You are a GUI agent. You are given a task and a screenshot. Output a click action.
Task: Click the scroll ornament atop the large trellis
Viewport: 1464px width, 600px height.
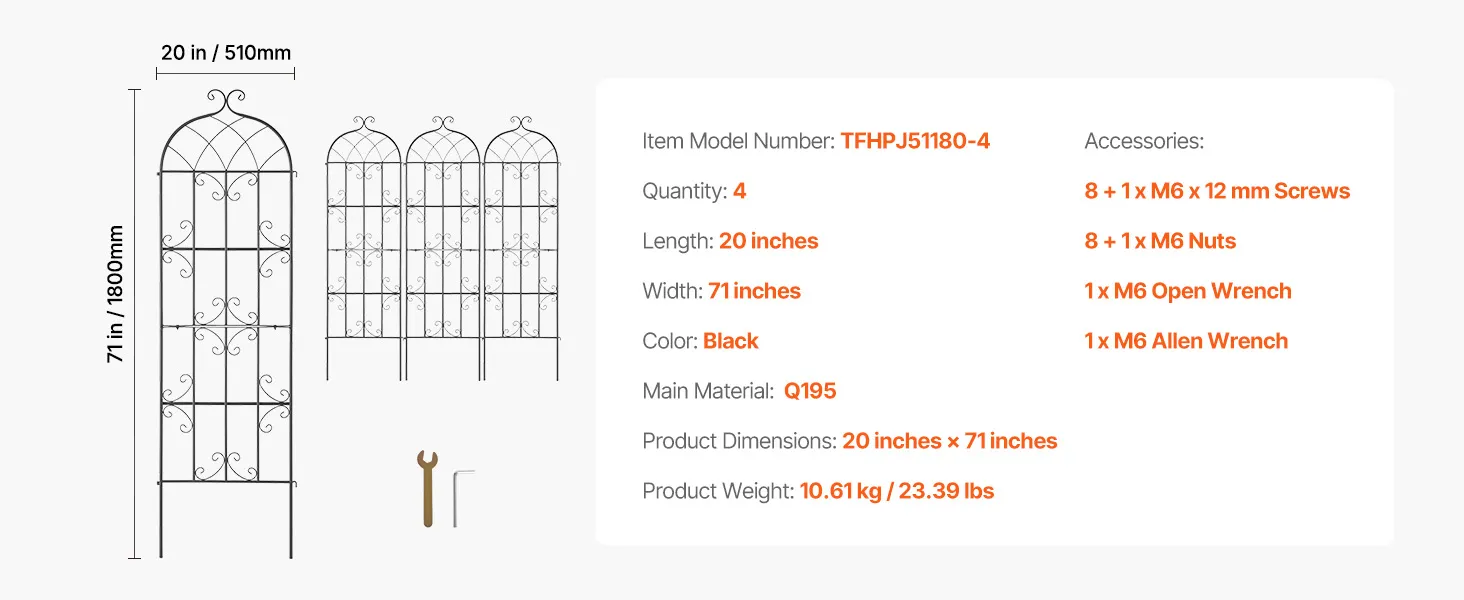[226, 101]
